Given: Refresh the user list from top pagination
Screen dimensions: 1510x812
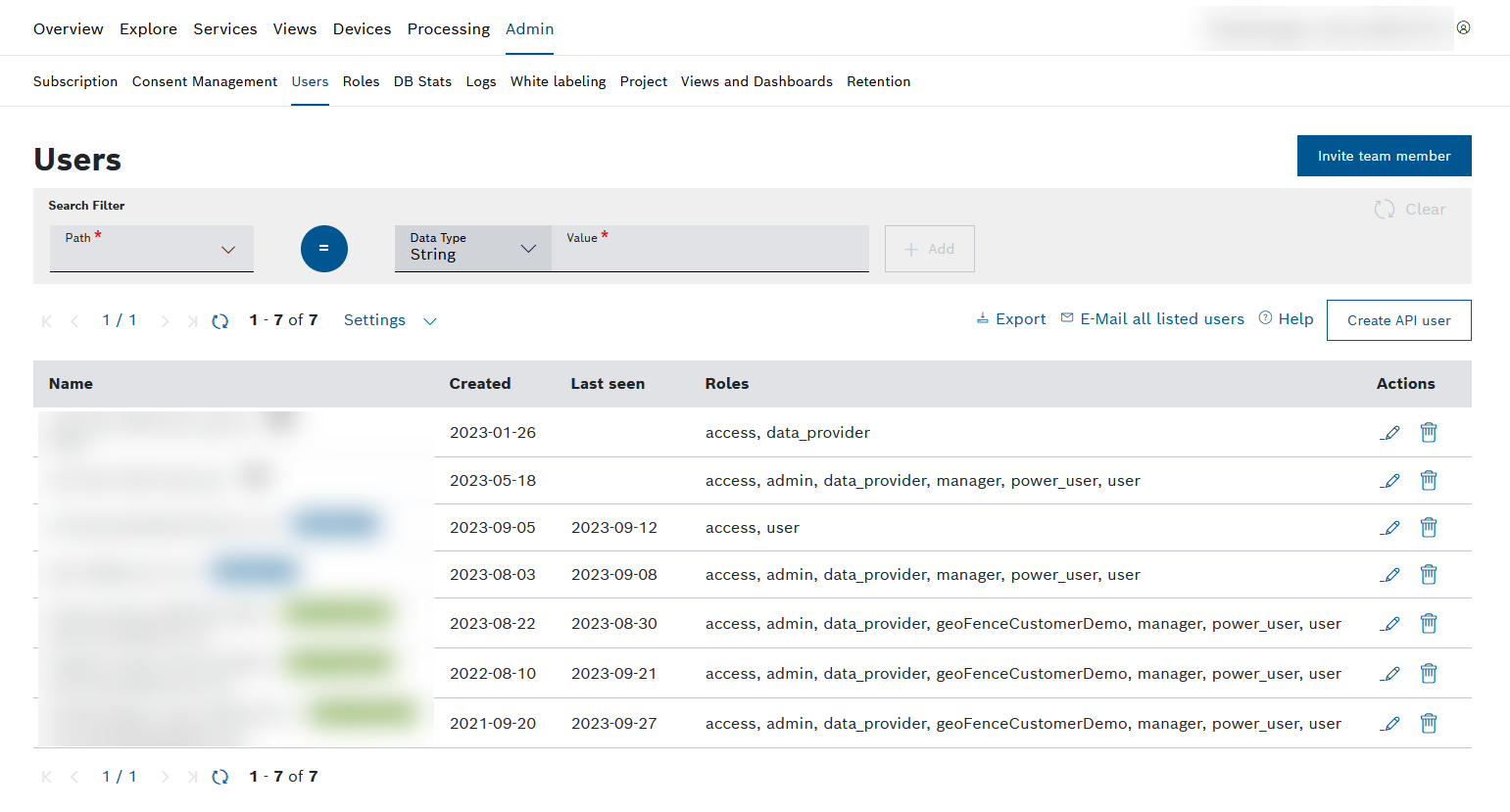Looking at the screenshot, I should (220, 321).
